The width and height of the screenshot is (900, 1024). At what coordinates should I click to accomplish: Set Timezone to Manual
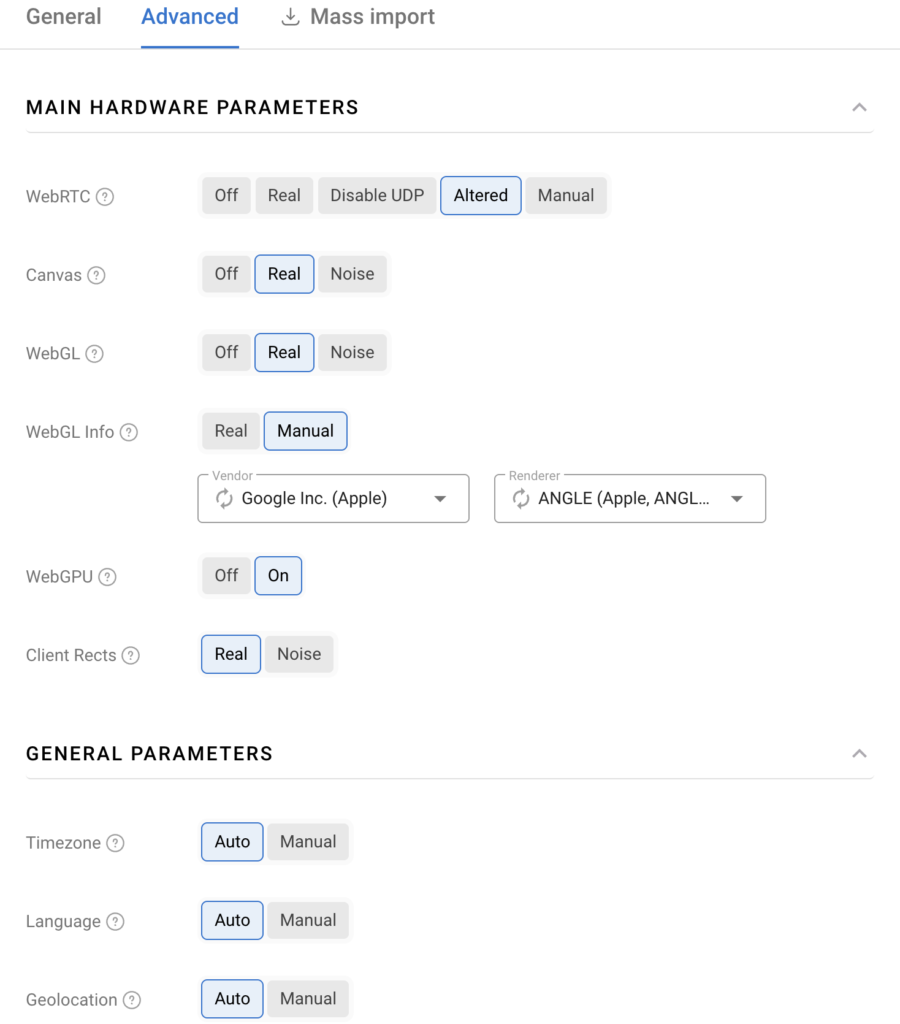click(x=308, y=842)
